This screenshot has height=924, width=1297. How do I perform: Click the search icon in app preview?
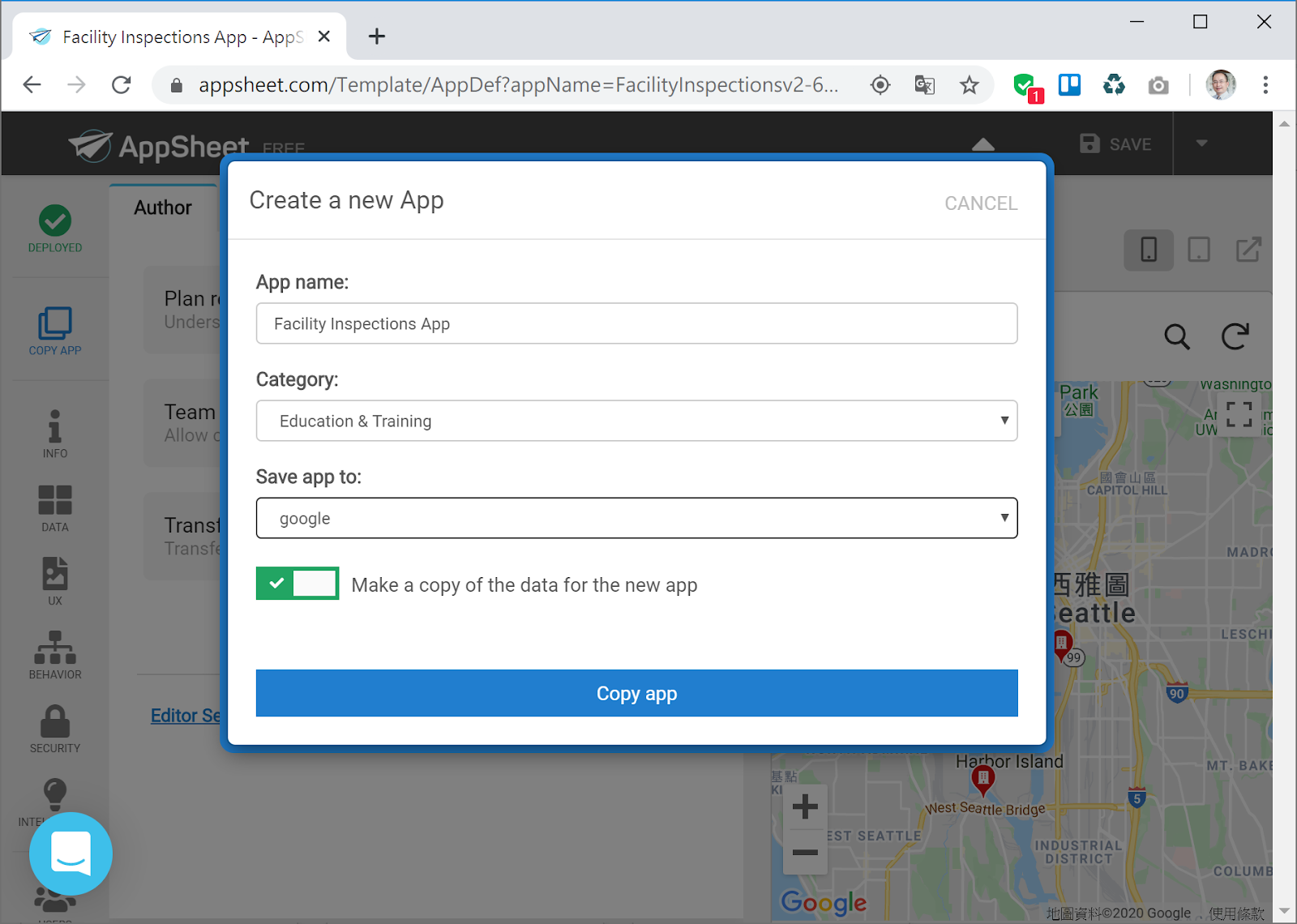point(1177,336)
